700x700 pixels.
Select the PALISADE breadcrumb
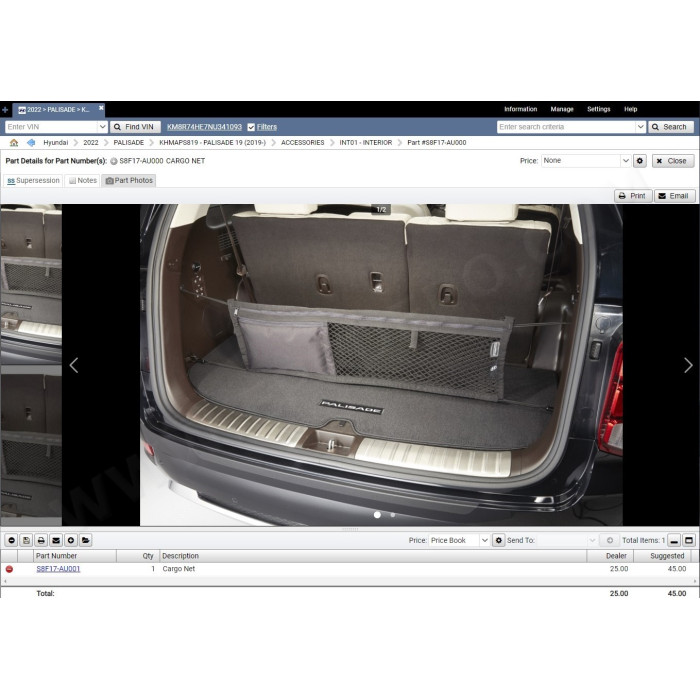129,142
